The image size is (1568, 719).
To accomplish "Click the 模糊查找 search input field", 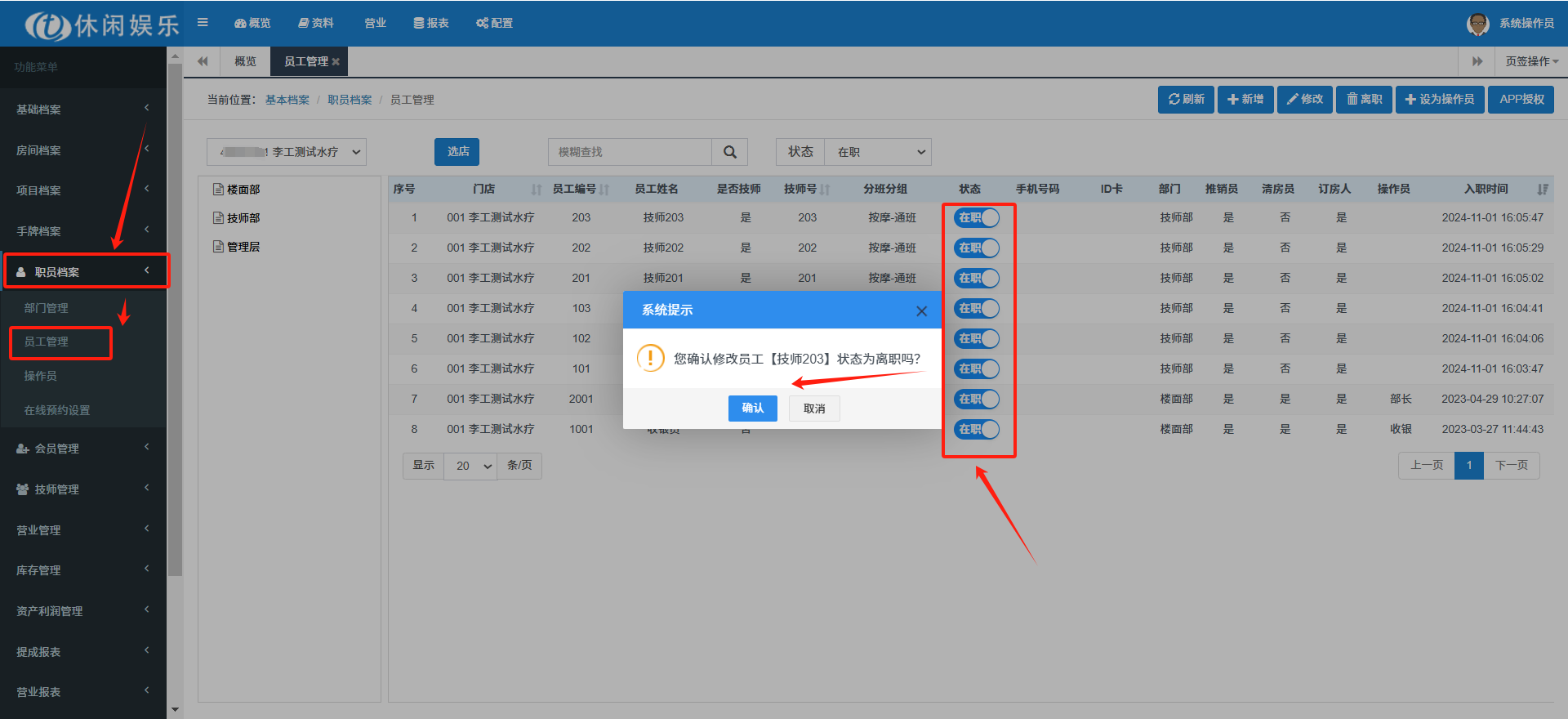I will pyautogui.click(x=630, y=152).
